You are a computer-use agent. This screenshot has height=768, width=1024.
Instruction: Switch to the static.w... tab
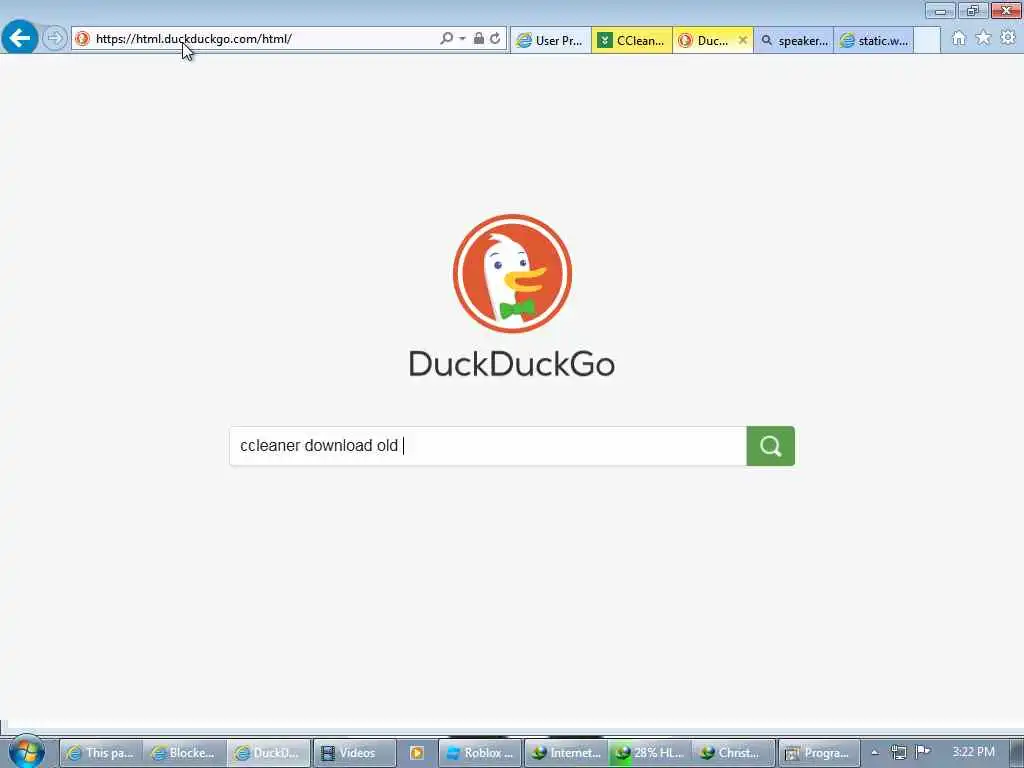click(x=874, y=40)
